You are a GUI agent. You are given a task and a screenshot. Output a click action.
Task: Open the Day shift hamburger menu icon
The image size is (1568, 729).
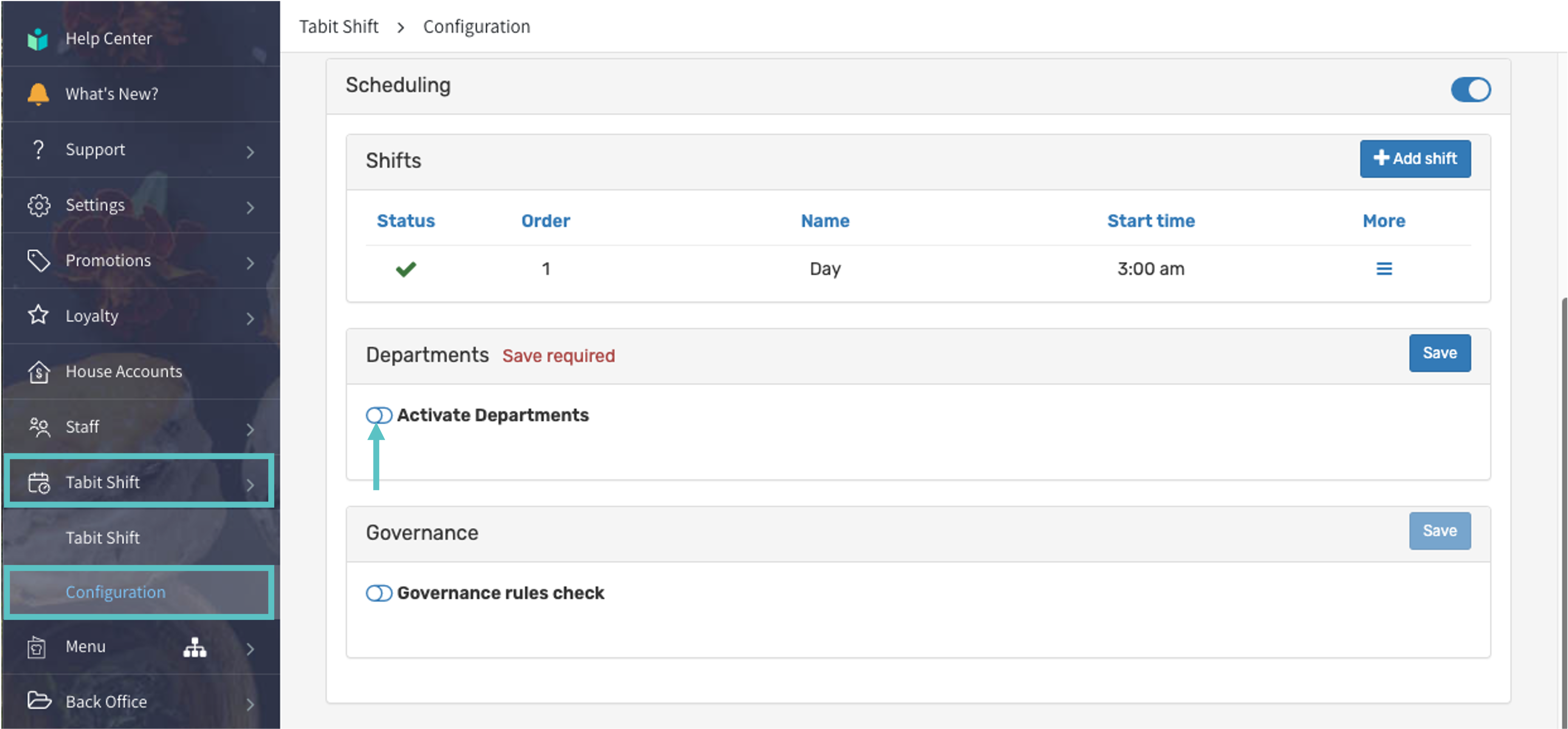tap(1384, 268)
